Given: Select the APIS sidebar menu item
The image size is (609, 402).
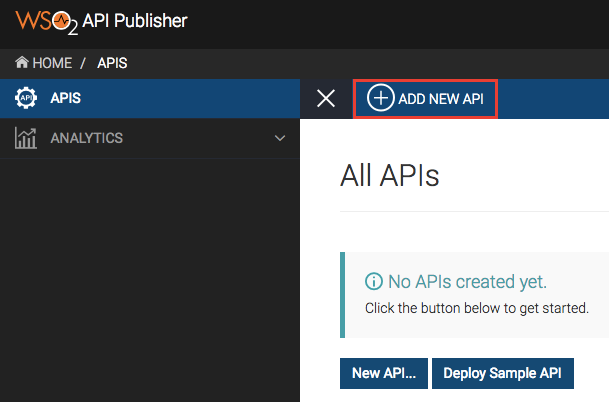Looking at the screenshot, I should pyautogui.click(x=150, y=98).
